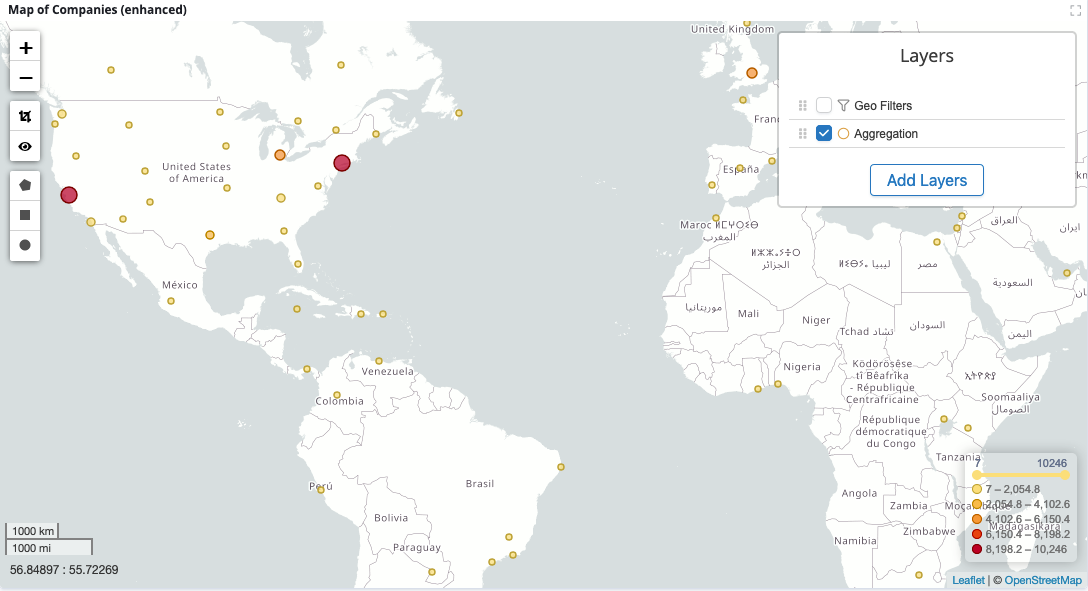Select the draw rectangle tool
Viewport: 1088px width, 591px height.
pyautogui.click(x=25, y=215)
